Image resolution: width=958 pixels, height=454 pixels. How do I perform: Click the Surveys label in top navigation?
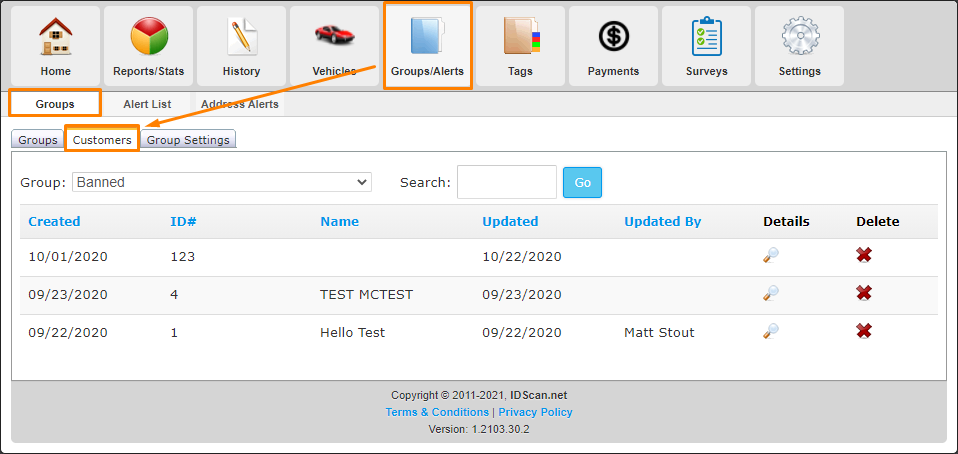(x=706, y=71)
